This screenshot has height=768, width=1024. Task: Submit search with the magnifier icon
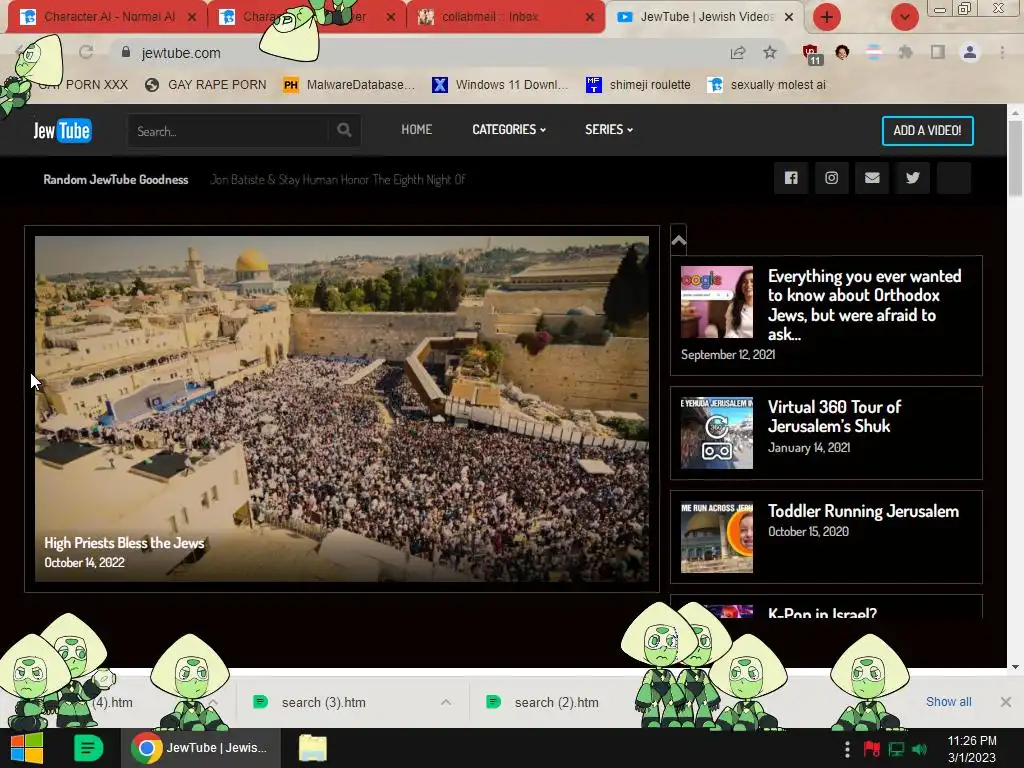coord(344,130)
